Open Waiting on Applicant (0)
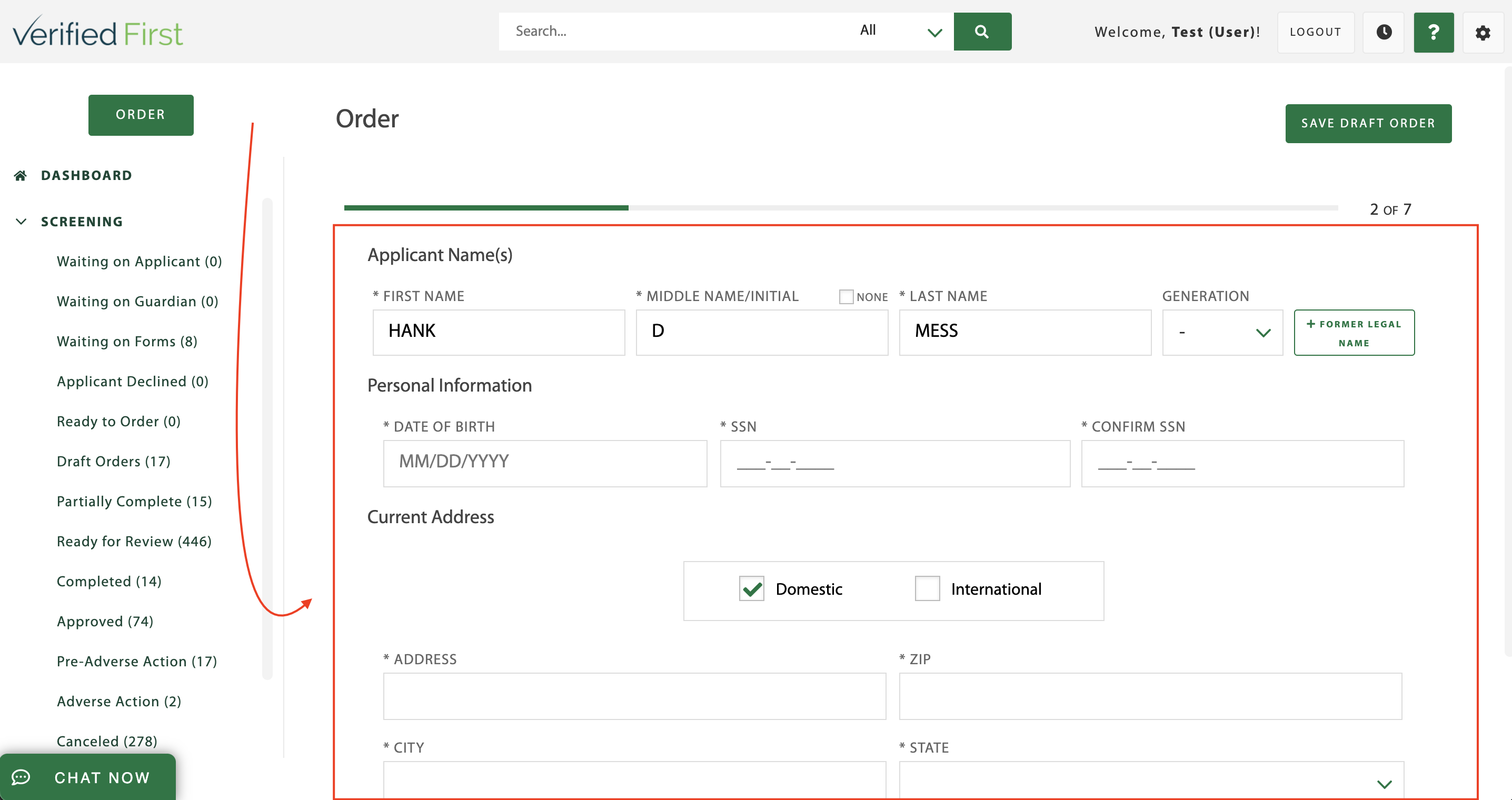 pyautogui.click(x=139, y=262)
